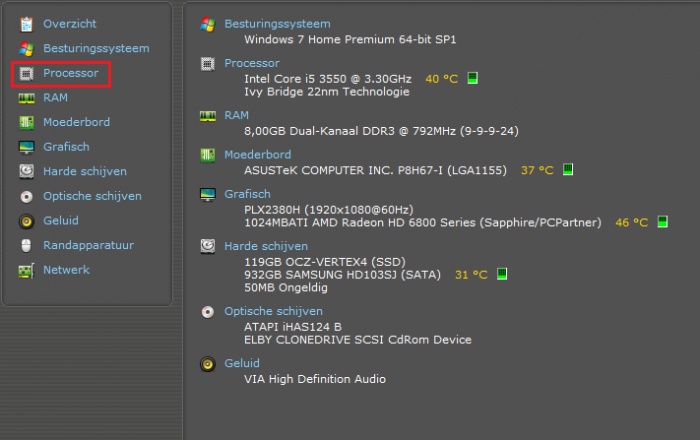700x440 pixels.
Task: Click the Overzicht clipboard icon
Action: coord(26,24)
